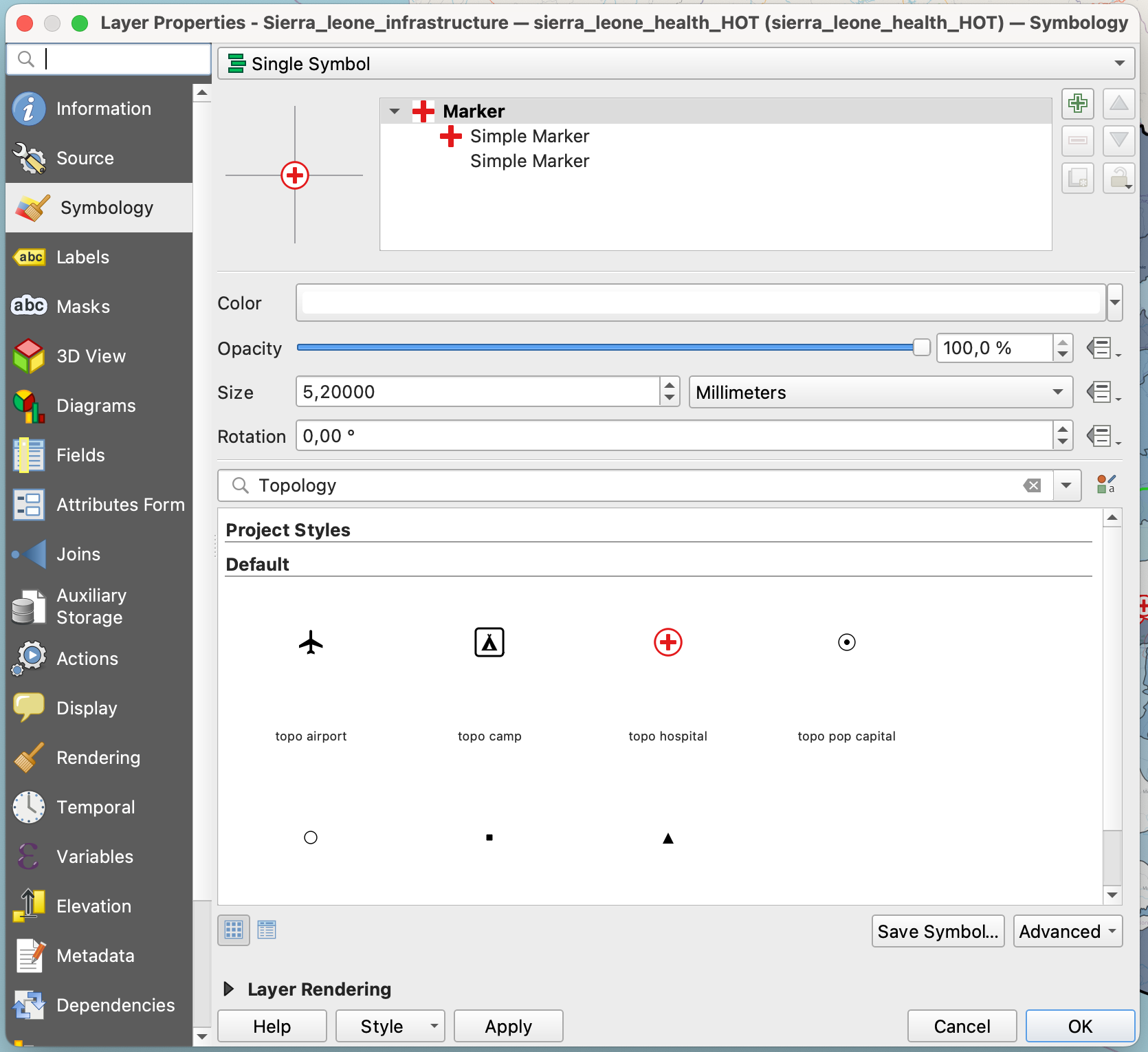Clear the Topology search filter text
1148x1052 pixels.
tap(1032, 485)
